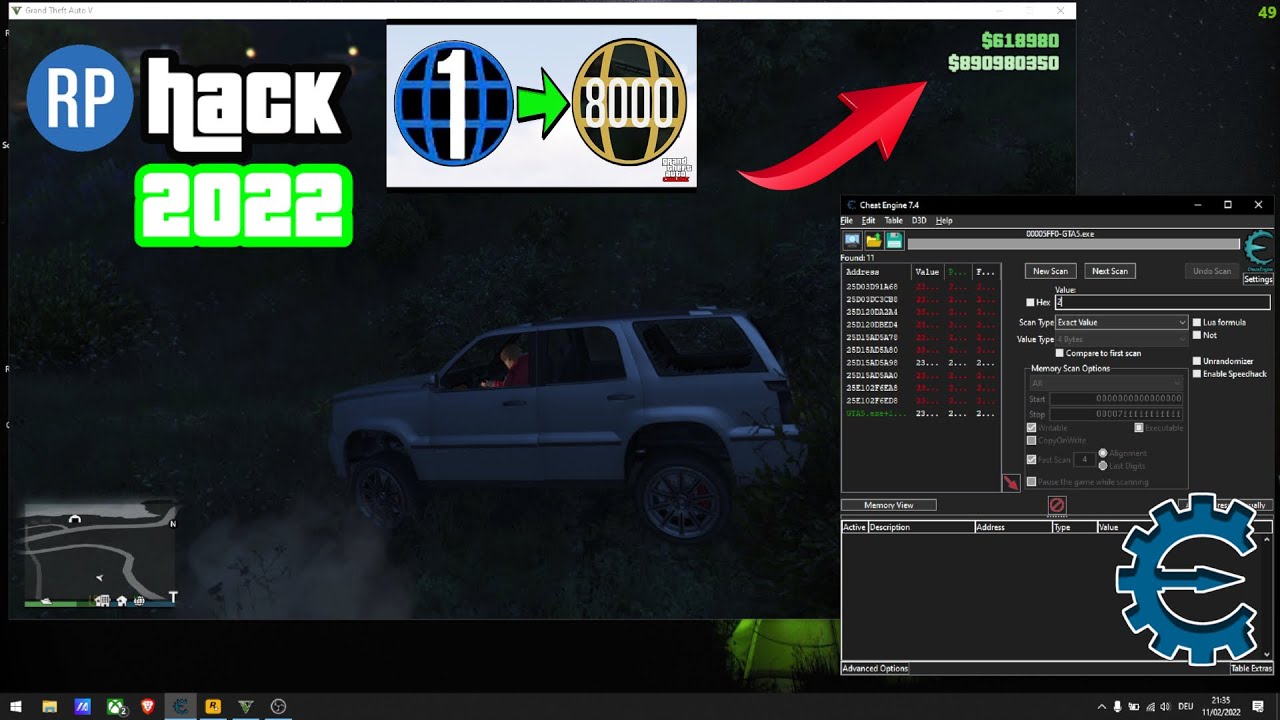Click the Stop address field
The height and width of the screenshot is (720, 1280).
(x=1116, y=413)
